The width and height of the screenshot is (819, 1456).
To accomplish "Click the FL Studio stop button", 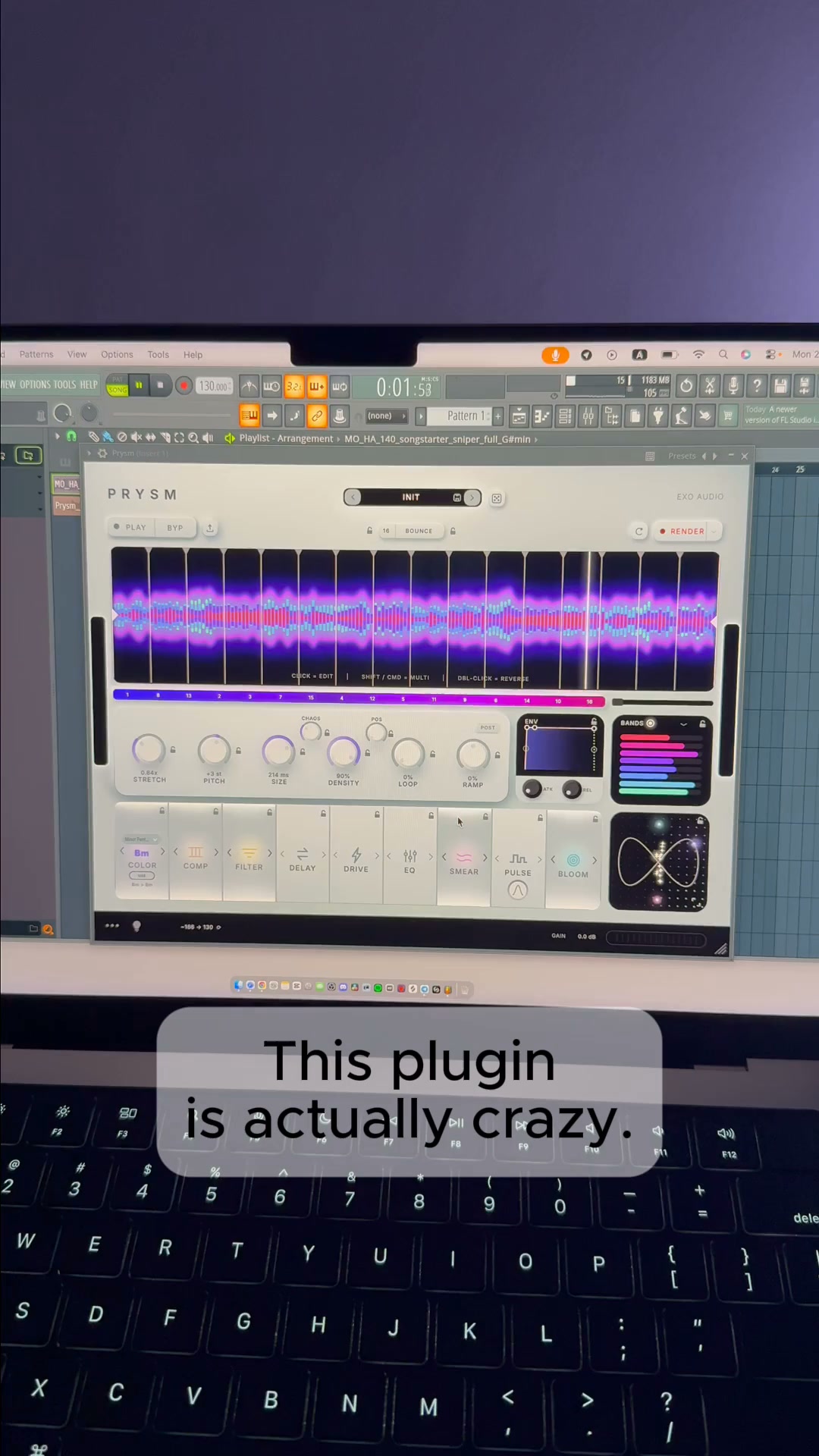I will 160,385.
